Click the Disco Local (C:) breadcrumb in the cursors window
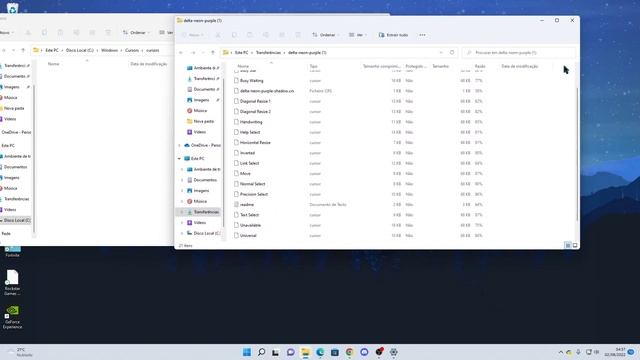The image size is (640, 360). click(x=80, y=50)
